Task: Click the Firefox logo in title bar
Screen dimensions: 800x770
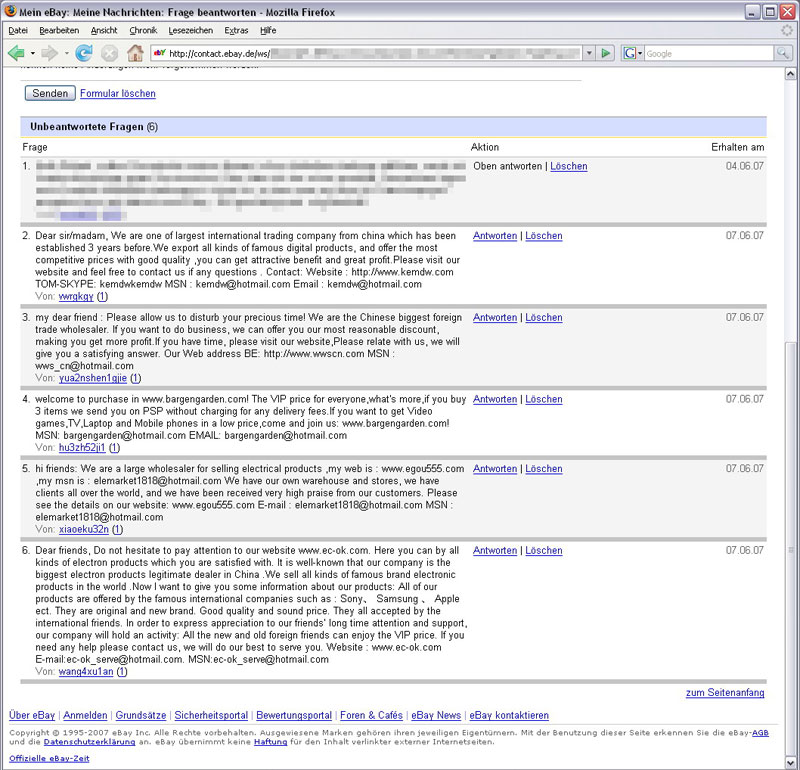Action: [10, 11]
